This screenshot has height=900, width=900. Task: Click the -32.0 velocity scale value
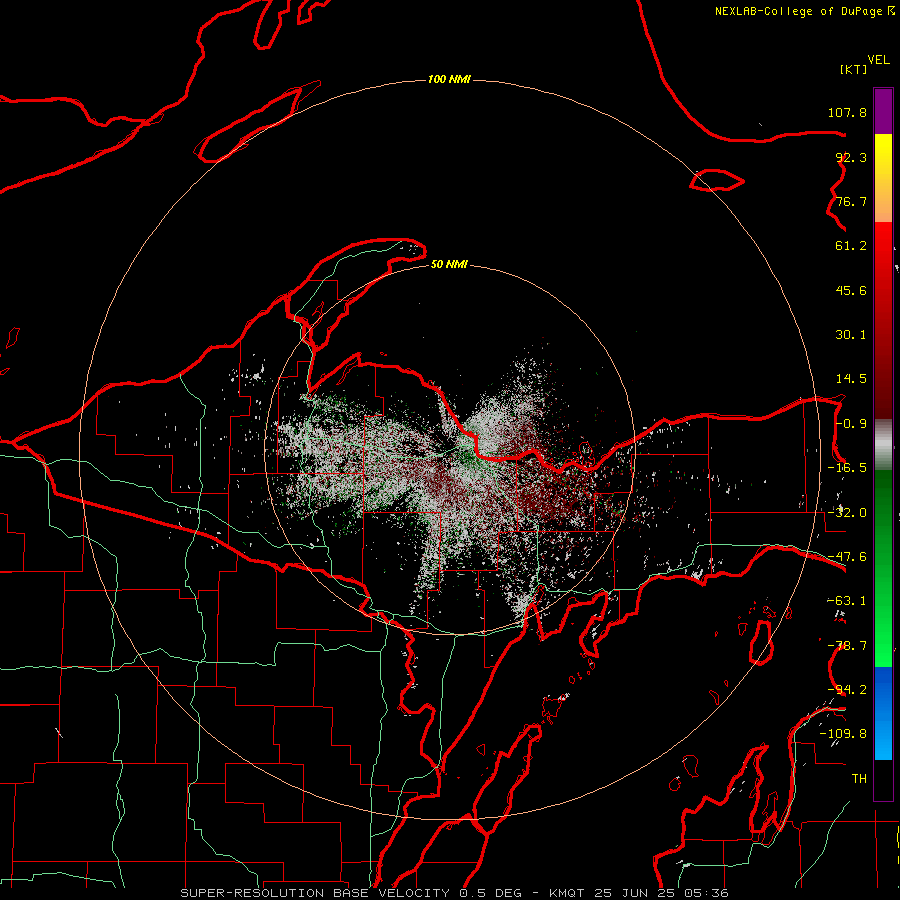[x=847, y=513]
